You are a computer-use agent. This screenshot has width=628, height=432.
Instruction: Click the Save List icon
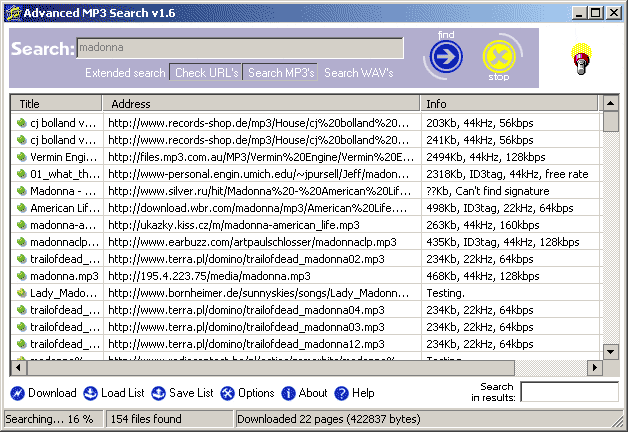(x=158, y=393)
